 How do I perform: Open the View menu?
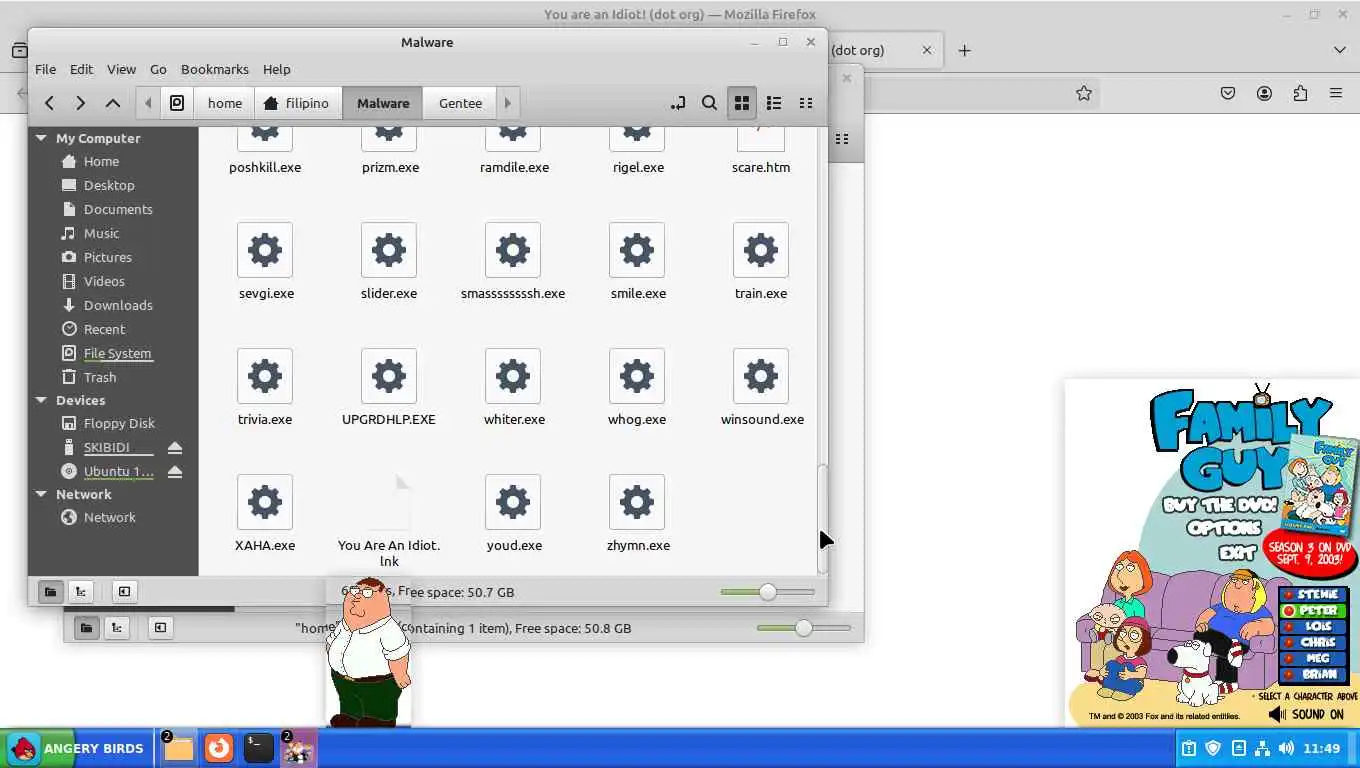click(121, 69)
